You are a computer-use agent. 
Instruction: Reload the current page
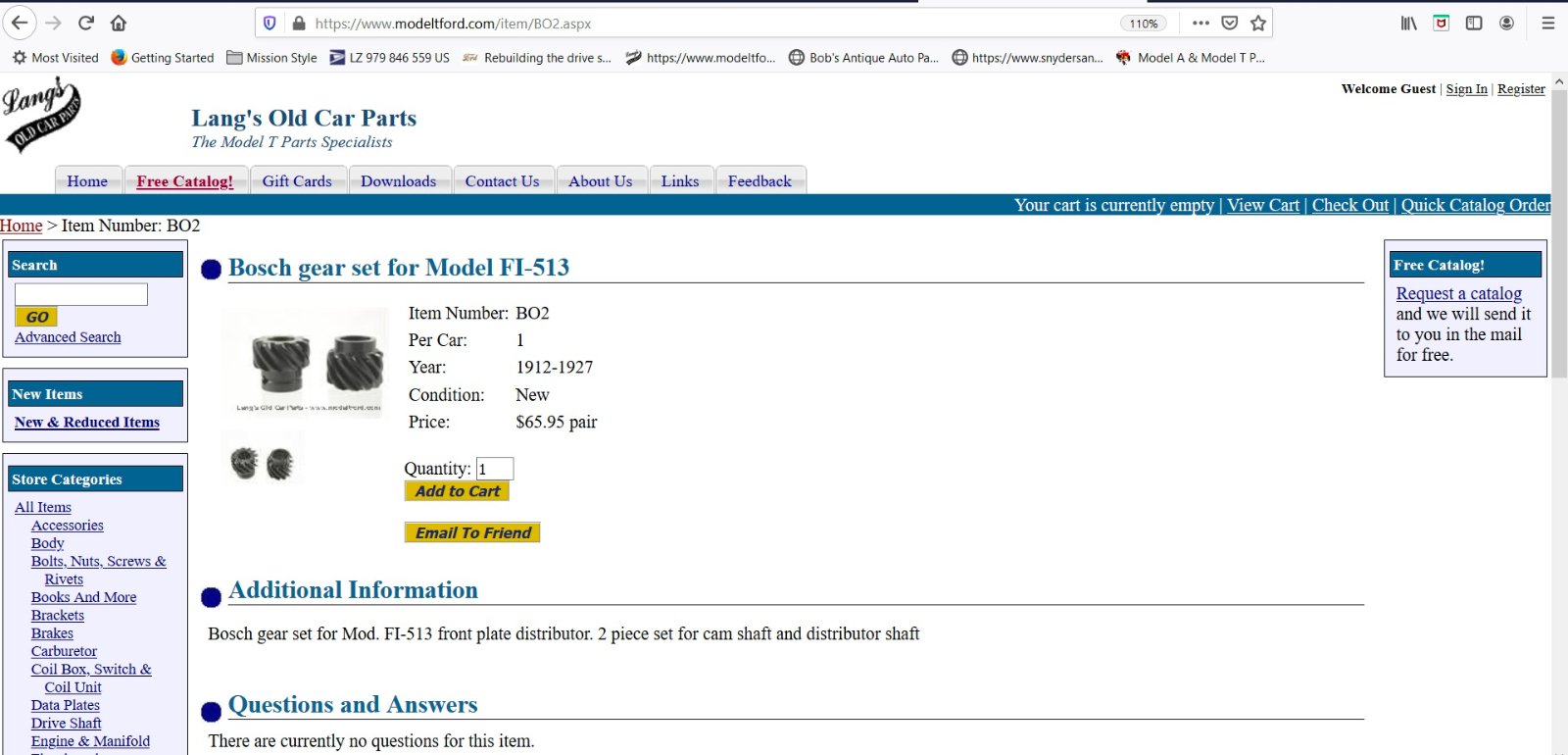coord(86,23)
